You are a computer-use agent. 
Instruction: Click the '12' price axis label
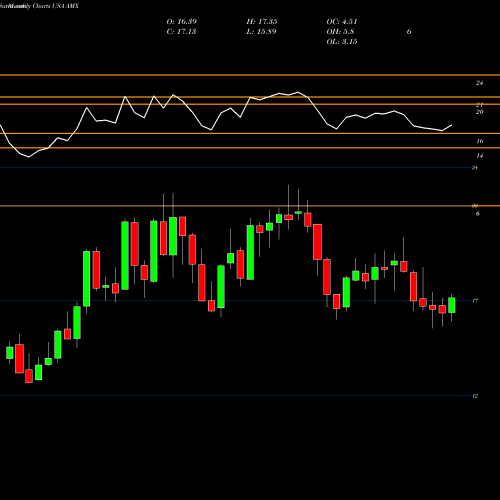pyautogui.click(x=475, y=396)
